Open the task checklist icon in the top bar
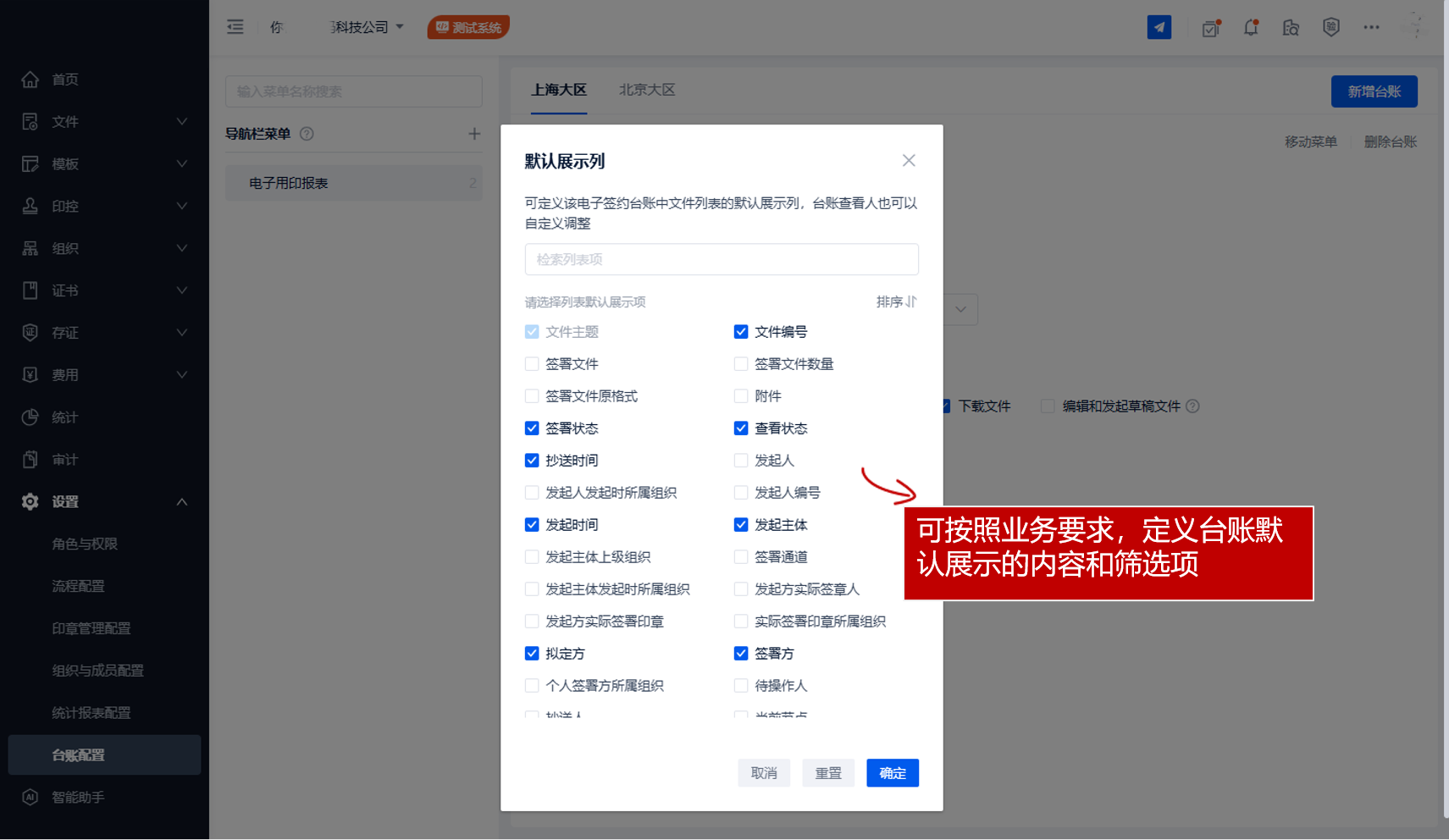This screenshot has width=1449, height=840. (x=1211, y=28)
